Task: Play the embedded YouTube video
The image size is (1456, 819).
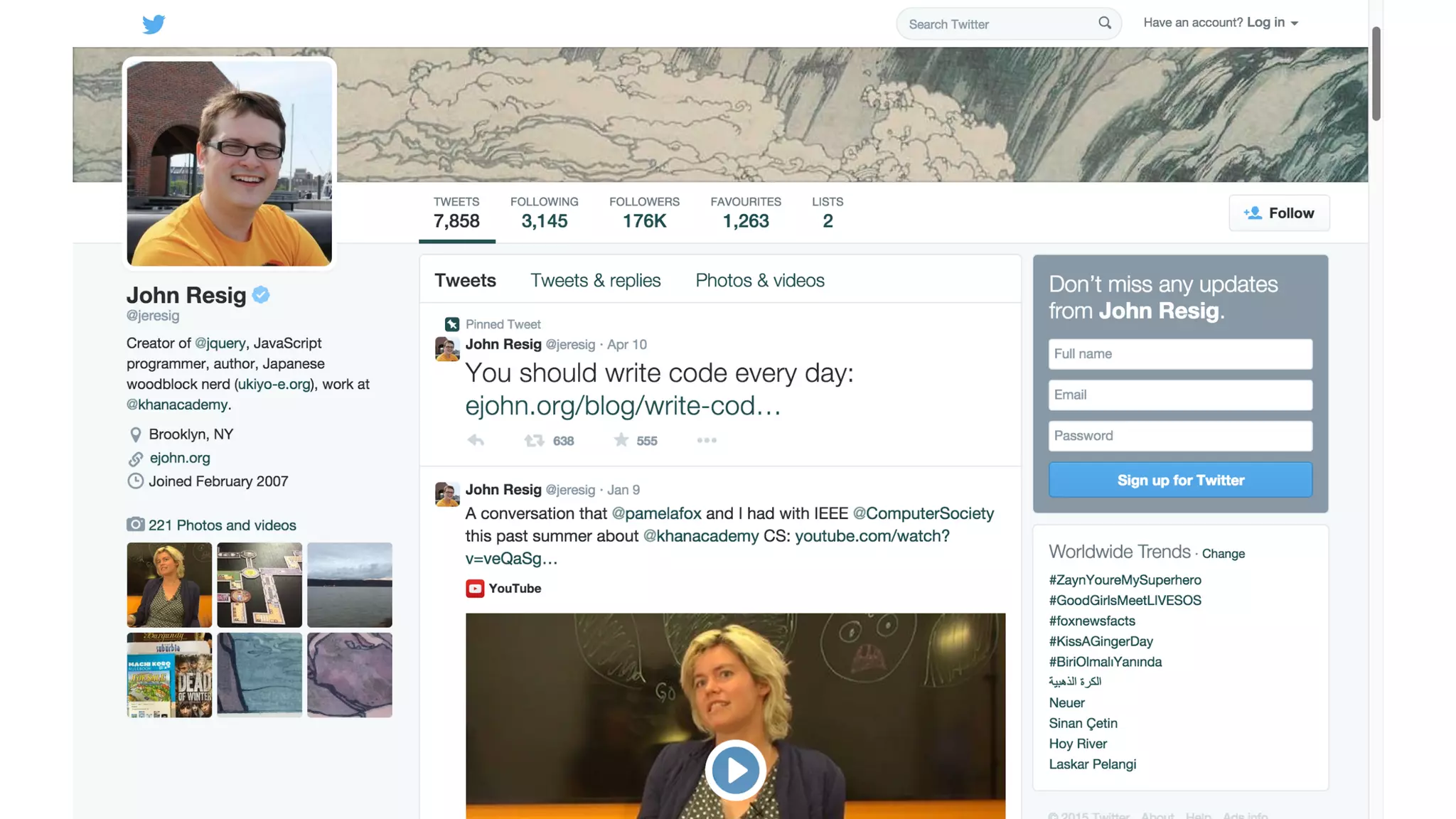Action: [735, 770]
